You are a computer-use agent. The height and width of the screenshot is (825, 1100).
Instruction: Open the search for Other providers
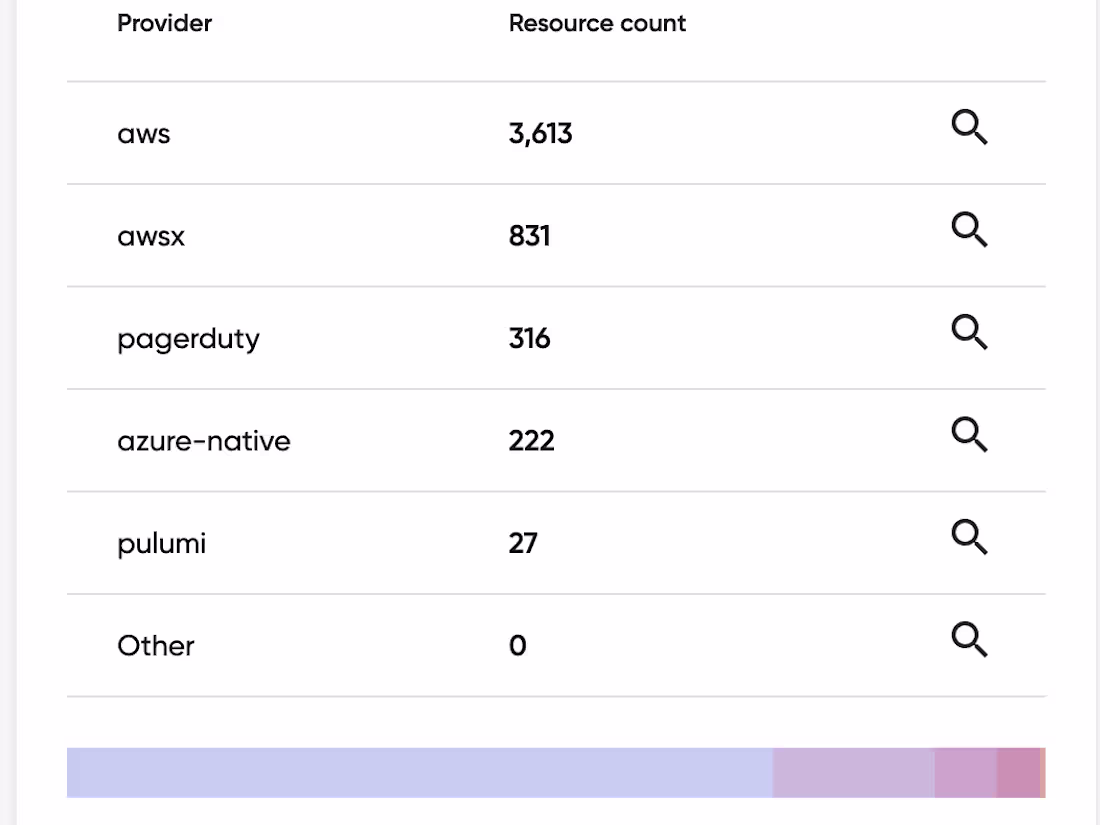coord(968,639)
